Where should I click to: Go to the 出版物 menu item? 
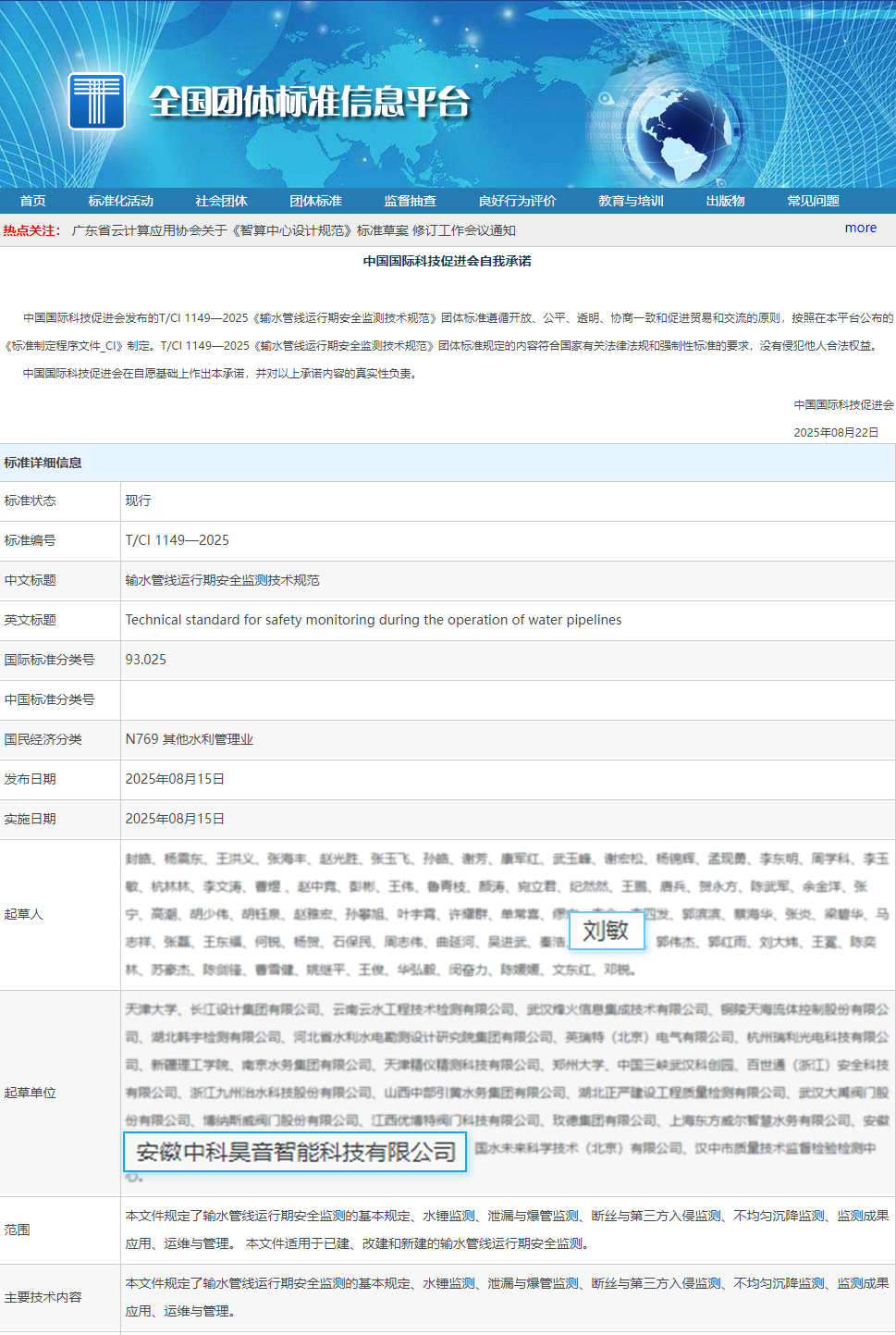pos(726,201)
